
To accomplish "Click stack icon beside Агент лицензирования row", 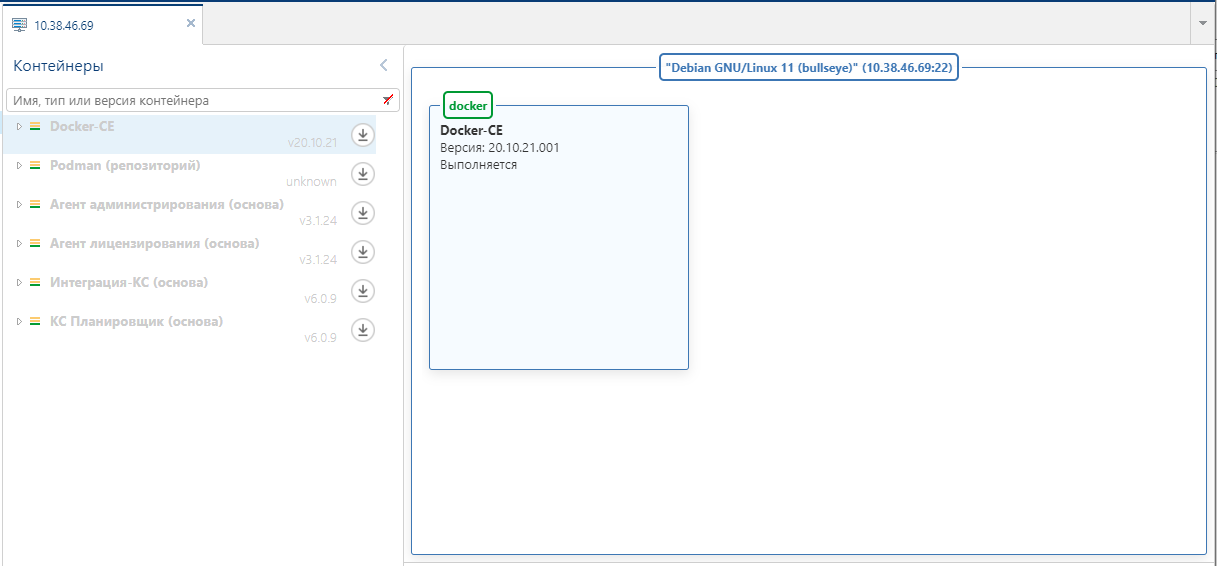I will (x=34, y=244).
